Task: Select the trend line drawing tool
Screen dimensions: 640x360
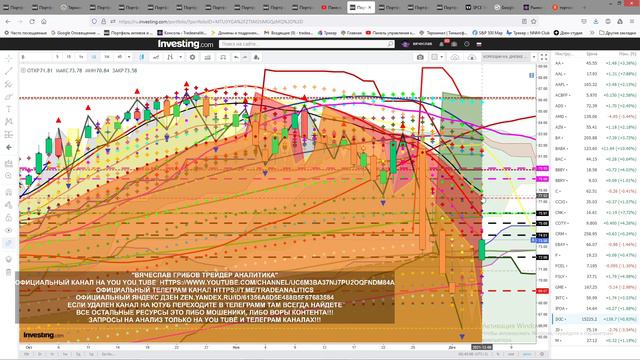Action: pyautogui.click(x=9, y=71)
